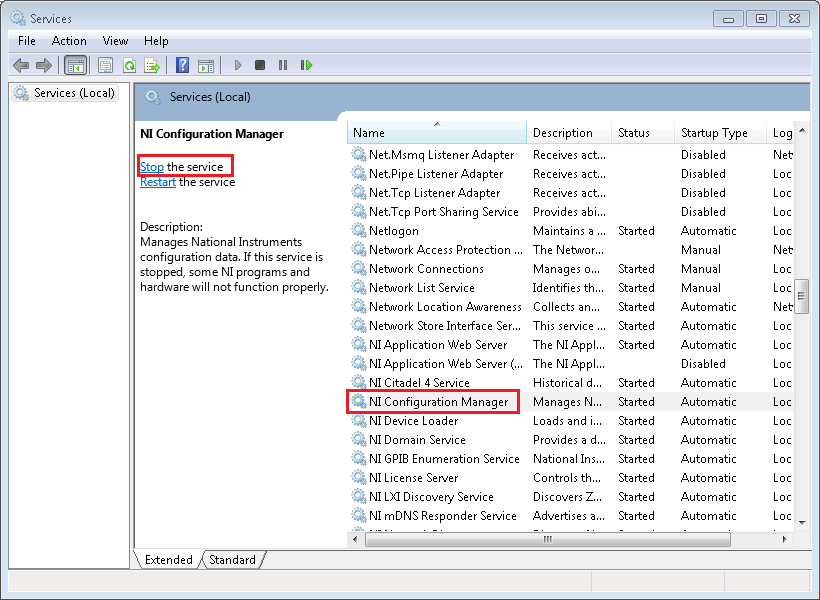Click the Restart the service link
The image size is (820, 600).
tap(157, 182)
